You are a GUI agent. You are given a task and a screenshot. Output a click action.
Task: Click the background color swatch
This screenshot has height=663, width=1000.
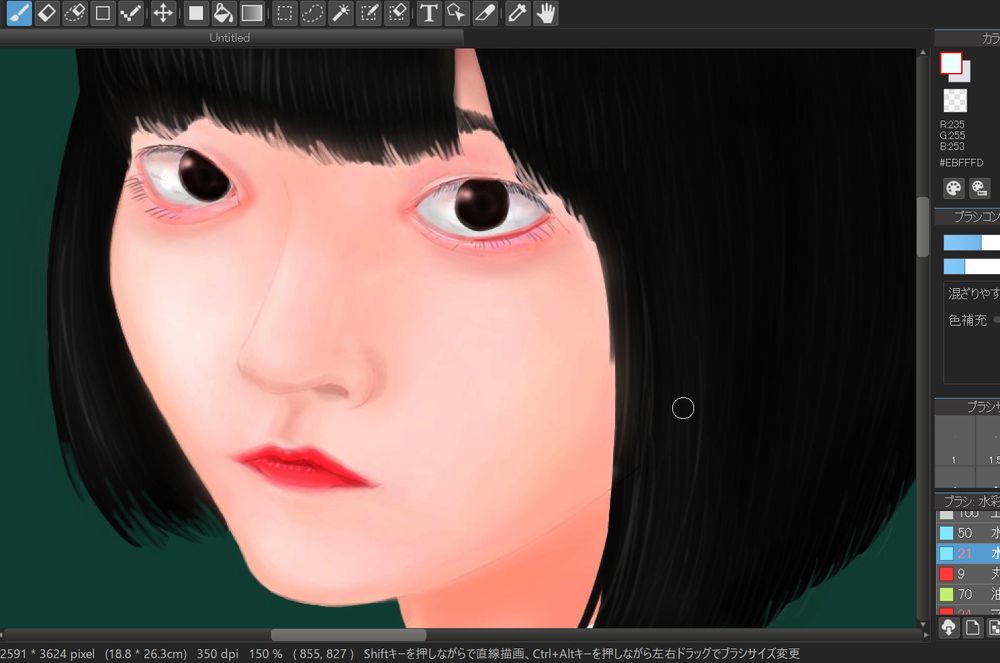(964, 75)
